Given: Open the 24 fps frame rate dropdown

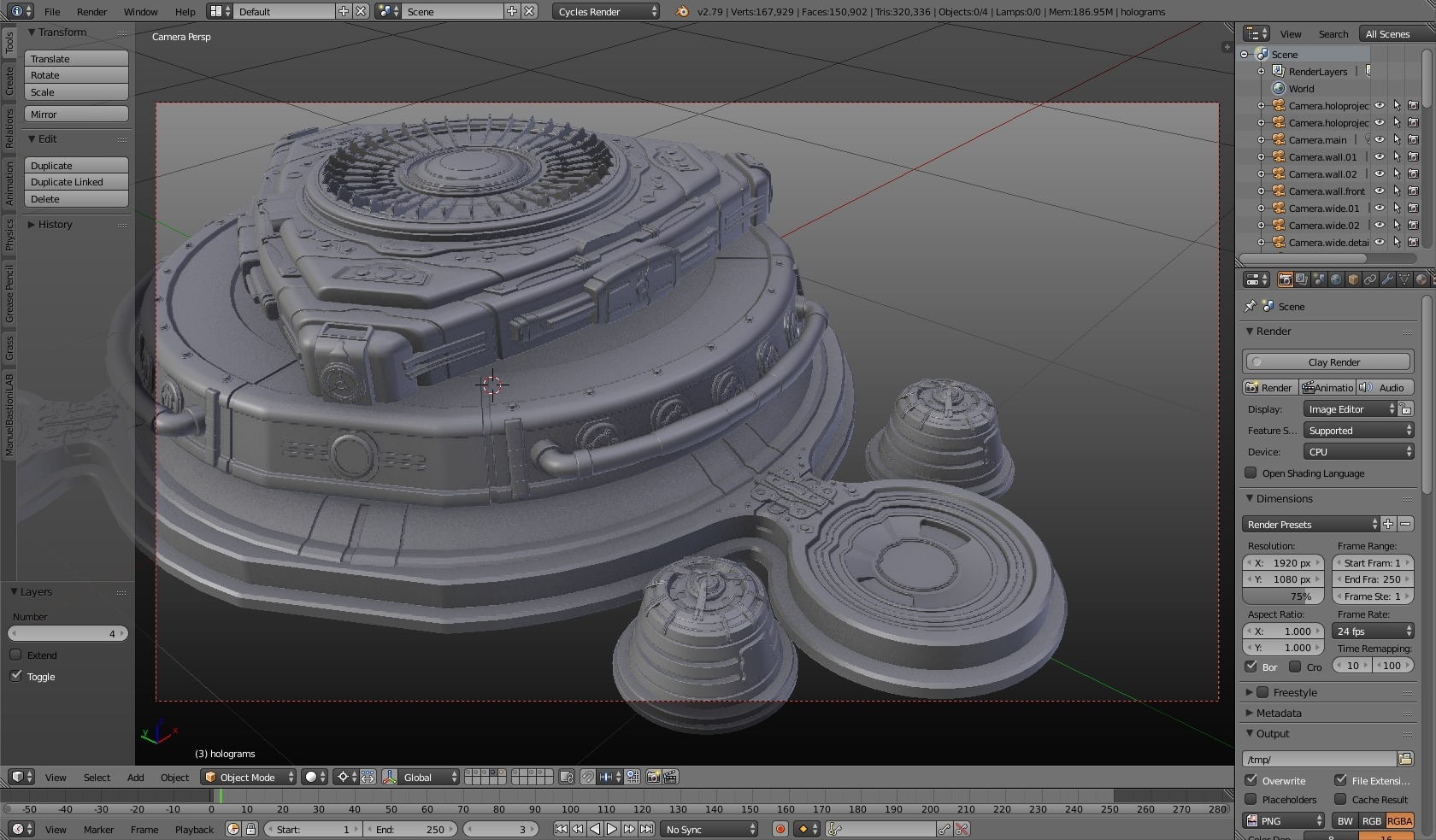Looking at the screenshot, I should coord(1373,631).
